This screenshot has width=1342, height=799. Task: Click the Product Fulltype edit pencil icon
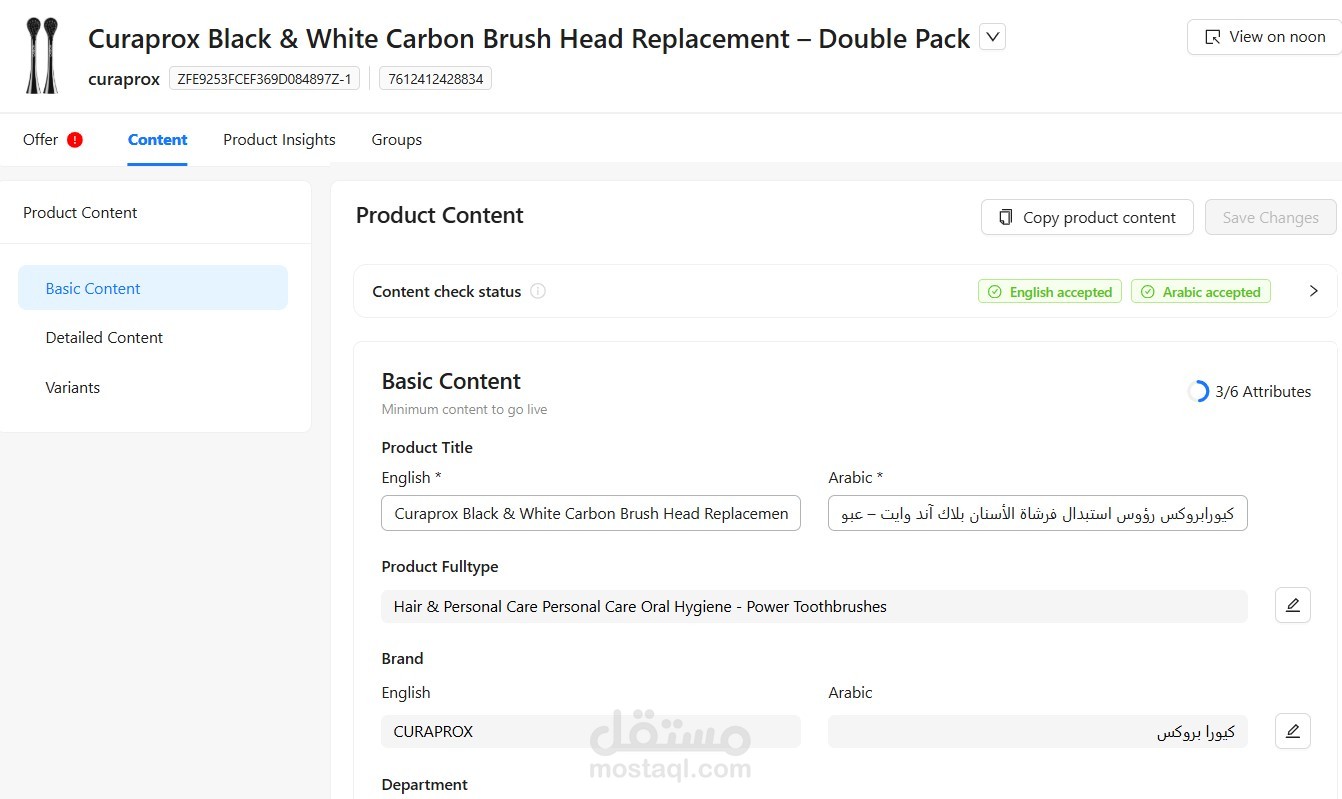[x=1292, y=605]
